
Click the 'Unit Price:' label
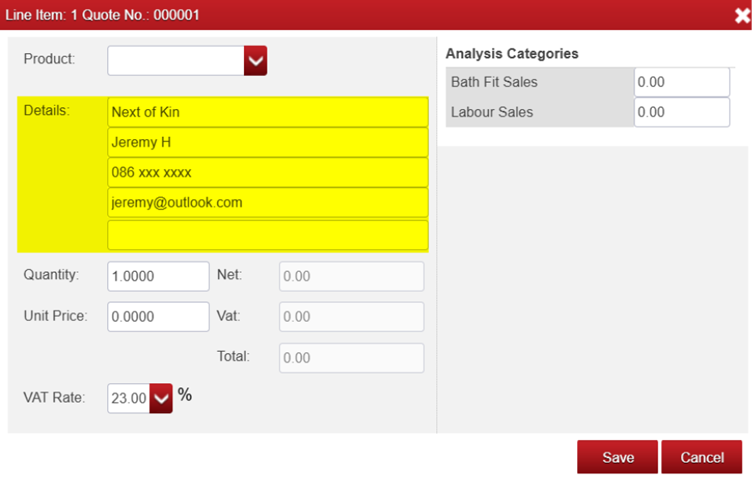[x=56, y=316]
